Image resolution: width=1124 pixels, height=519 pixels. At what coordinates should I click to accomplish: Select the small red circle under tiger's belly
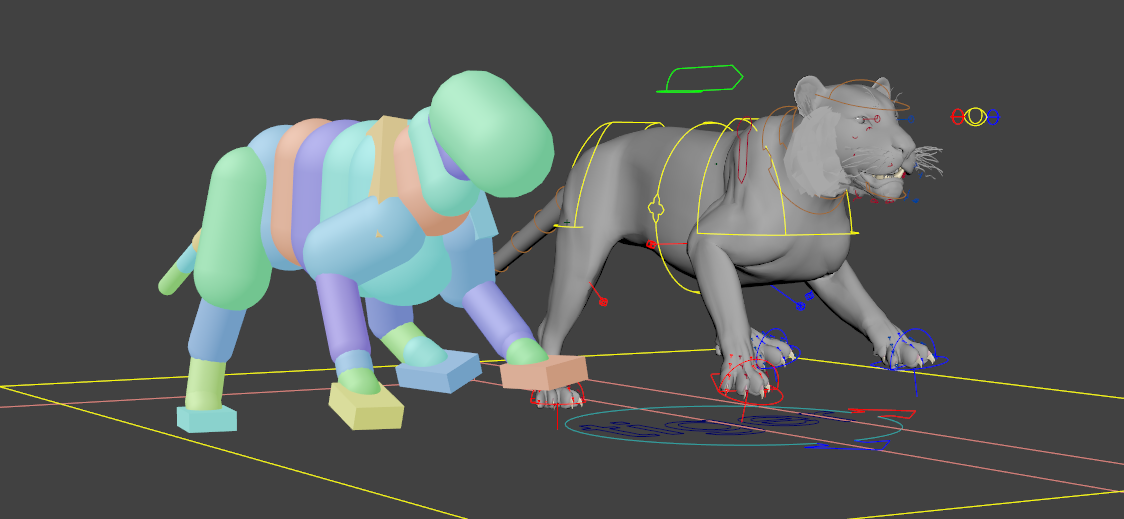(651, 244)
